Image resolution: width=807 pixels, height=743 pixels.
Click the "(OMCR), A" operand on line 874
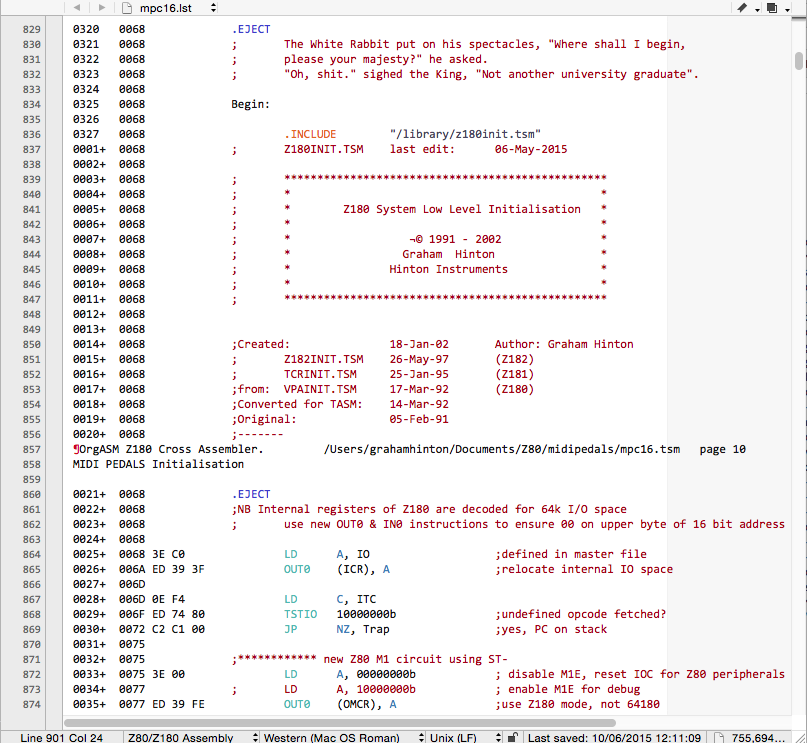coord(366,704)
